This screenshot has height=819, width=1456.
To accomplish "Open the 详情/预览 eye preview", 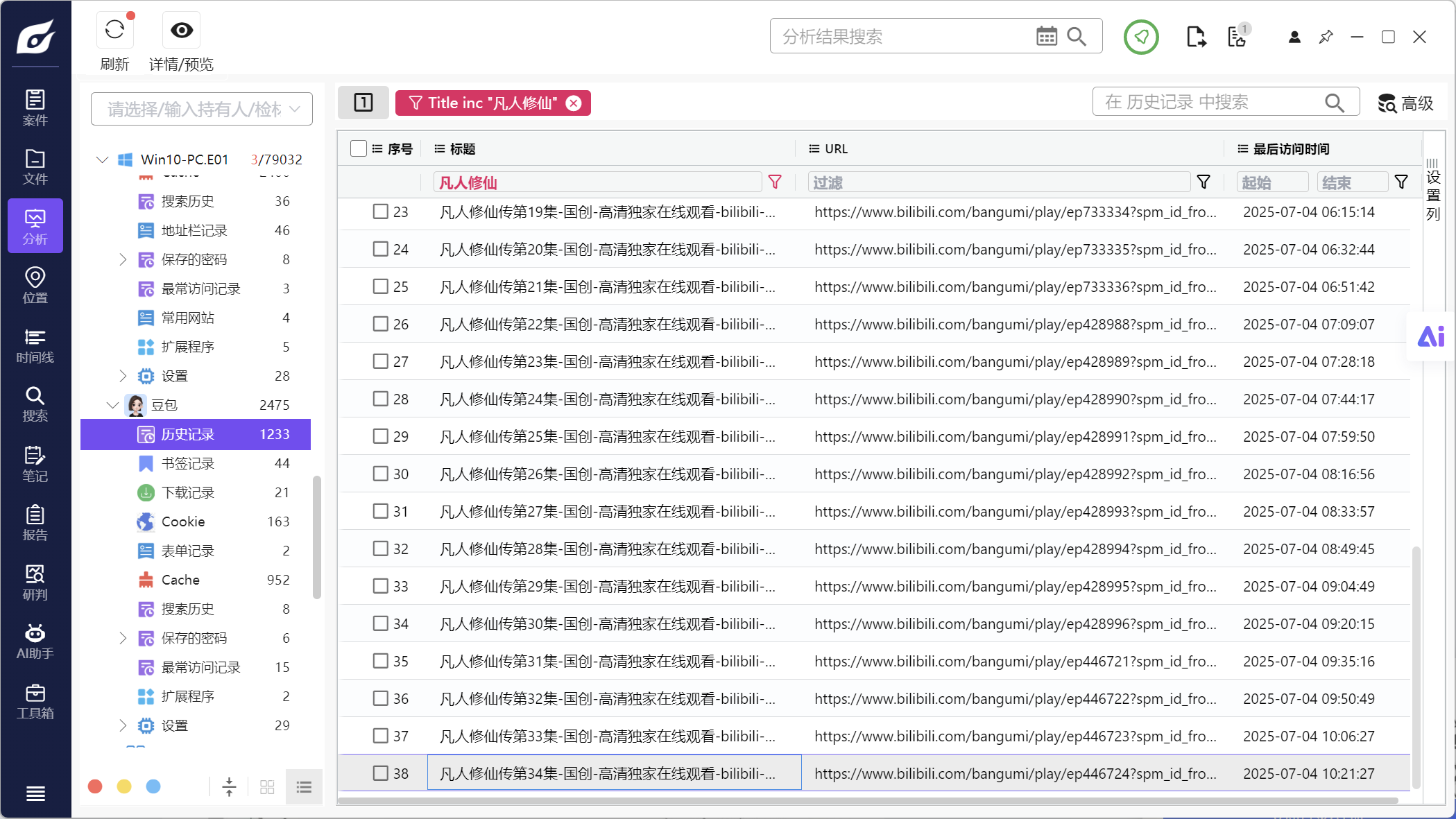I will [182, 31].
